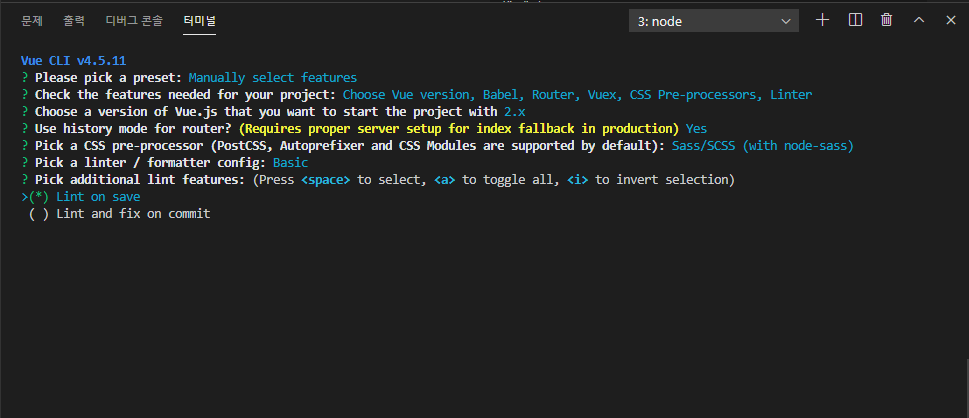Click the 'Basic' linter answer
Image resolution: width=969 pixels, height=418 pixels.
pos(290,163)
